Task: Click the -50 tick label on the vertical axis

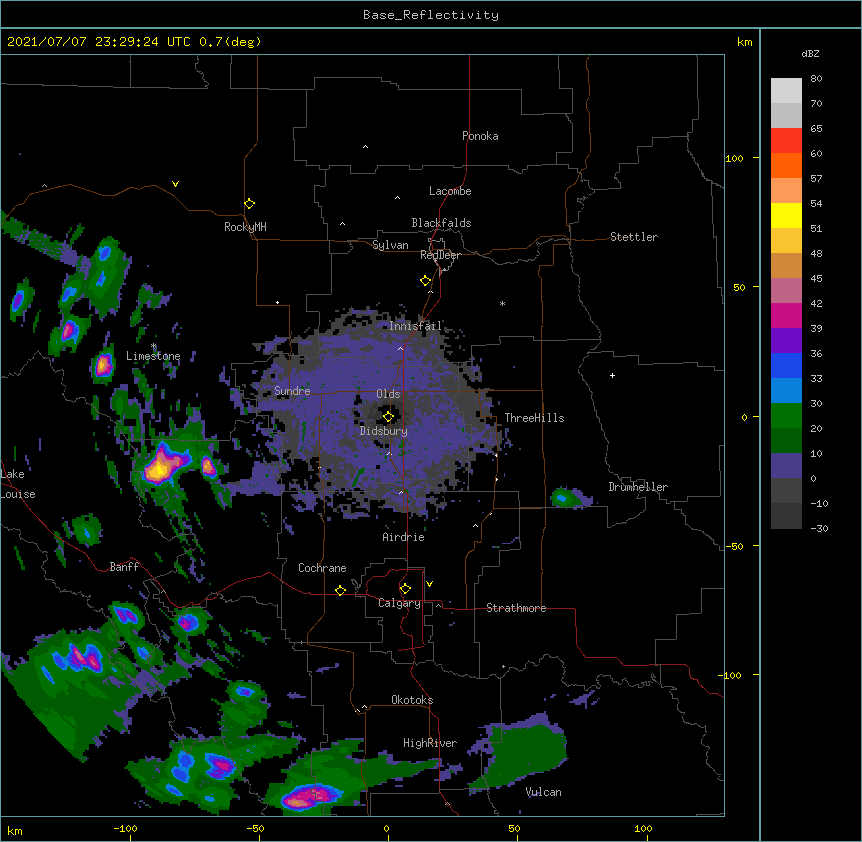Action: coord(734,546)
